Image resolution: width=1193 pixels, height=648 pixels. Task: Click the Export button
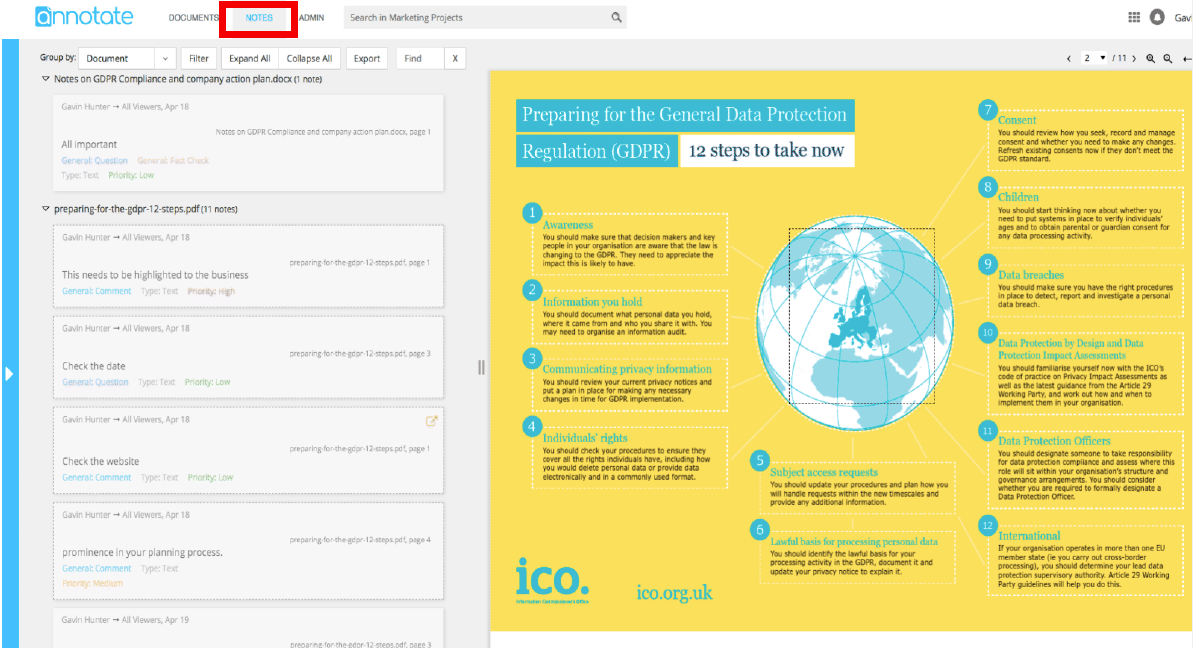click(367, 59)
